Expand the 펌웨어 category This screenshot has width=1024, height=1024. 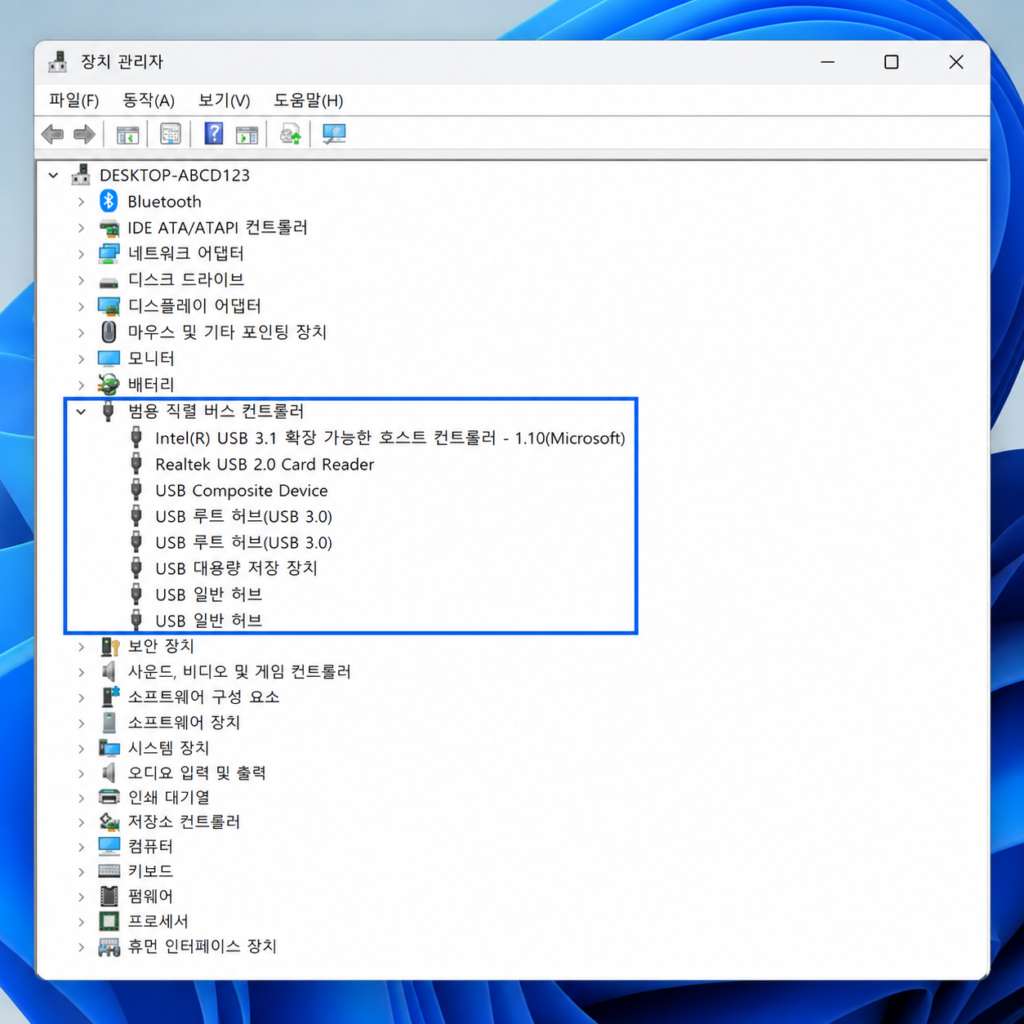point(81,897)
